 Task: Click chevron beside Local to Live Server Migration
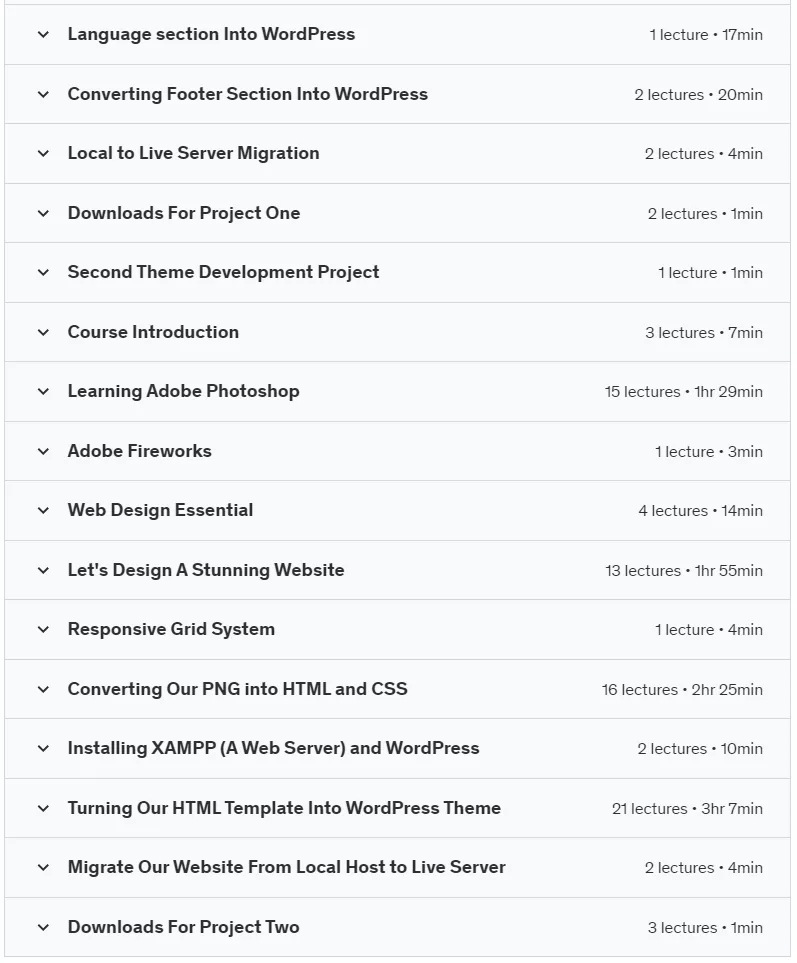[x=43, y=154]
